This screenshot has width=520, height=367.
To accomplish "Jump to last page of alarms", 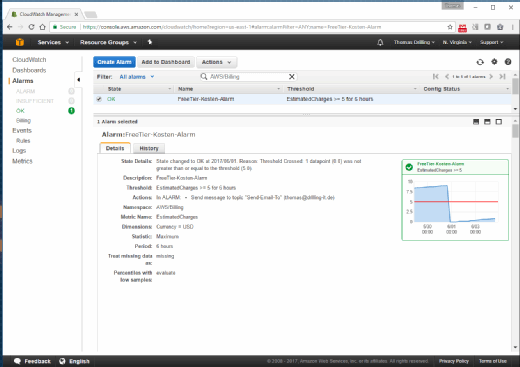I will [502, 77].
